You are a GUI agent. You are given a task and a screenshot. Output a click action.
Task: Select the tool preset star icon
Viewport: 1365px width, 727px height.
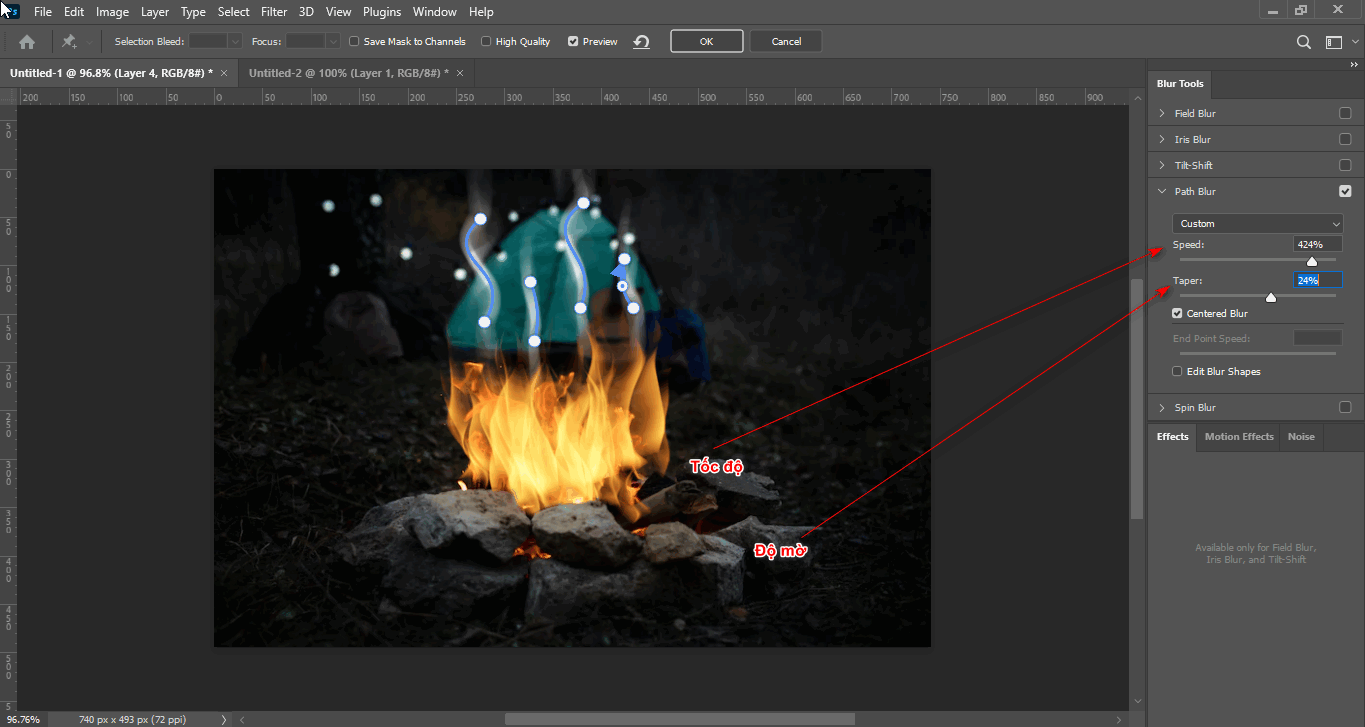[x=69, y=41]
